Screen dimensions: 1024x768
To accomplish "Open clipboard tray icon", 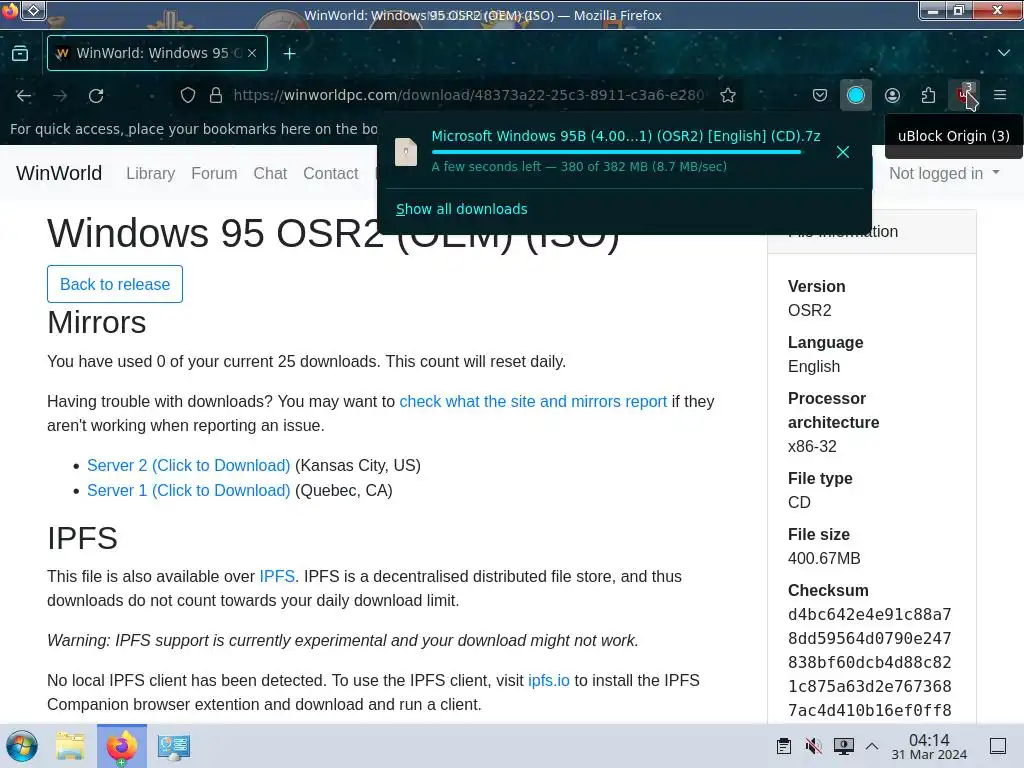I will (x=784, y=746).
